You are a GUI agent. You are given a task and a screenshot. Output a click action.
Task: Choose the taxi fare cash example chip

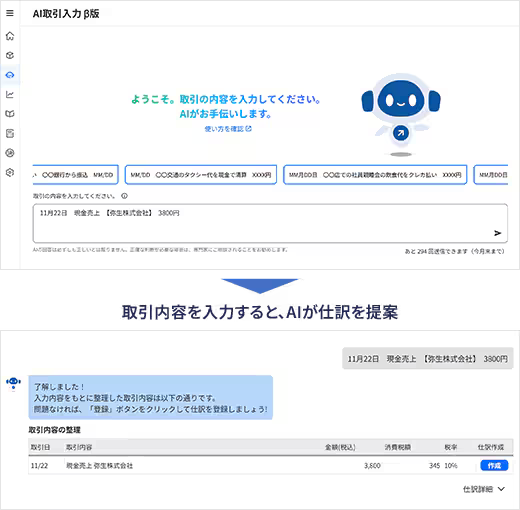pyautogui.click(x=201, y=175)
